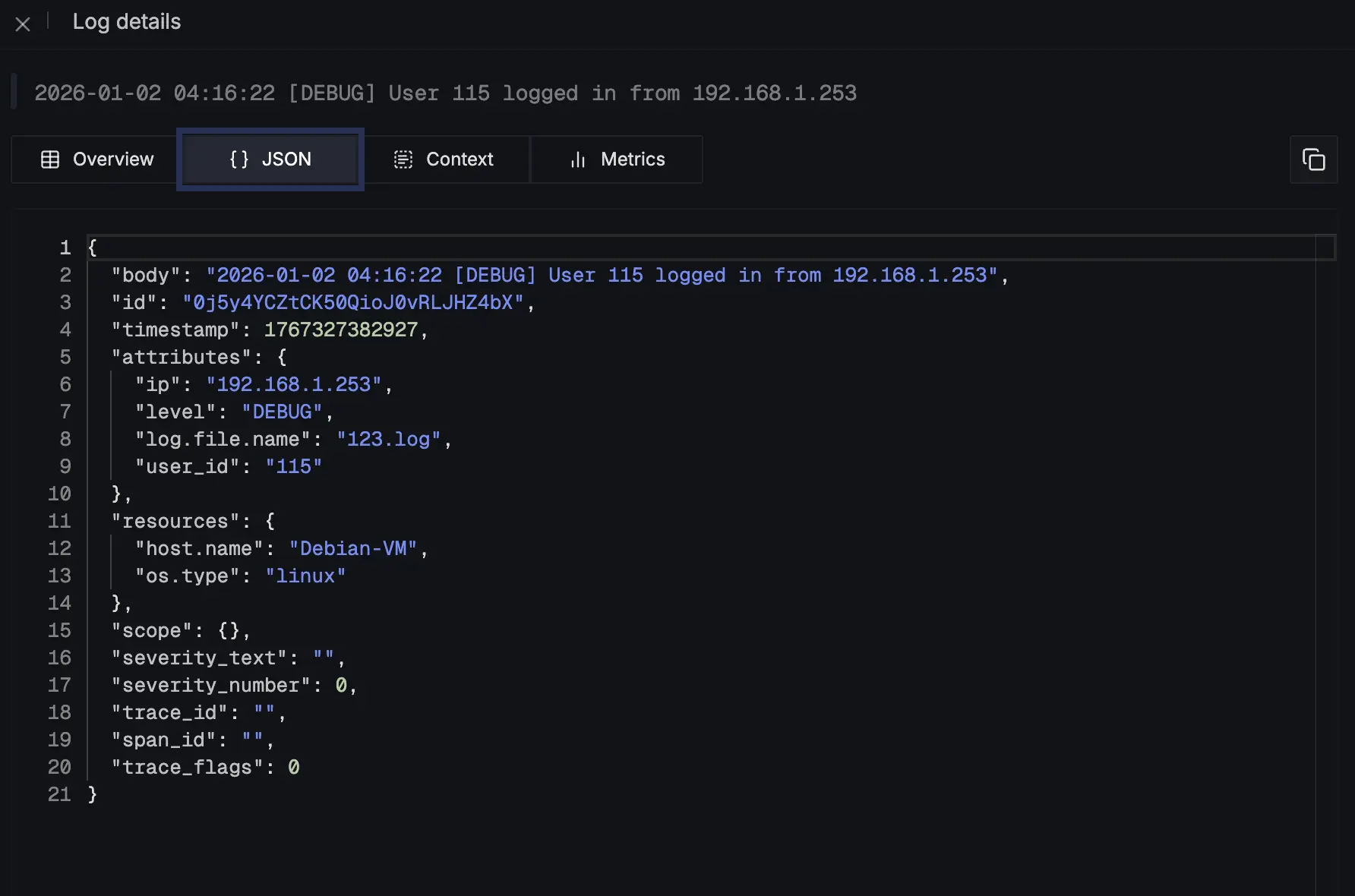Click the dashed list icon on Context tab
1355x896 pixels.
click(403, 159)
